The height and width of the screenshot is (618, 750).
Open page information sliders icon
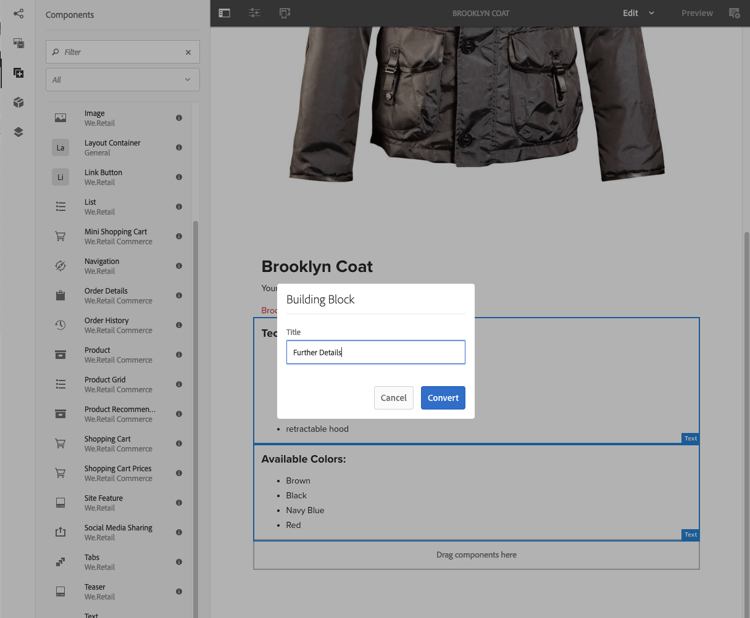click(x=254, y=13)
